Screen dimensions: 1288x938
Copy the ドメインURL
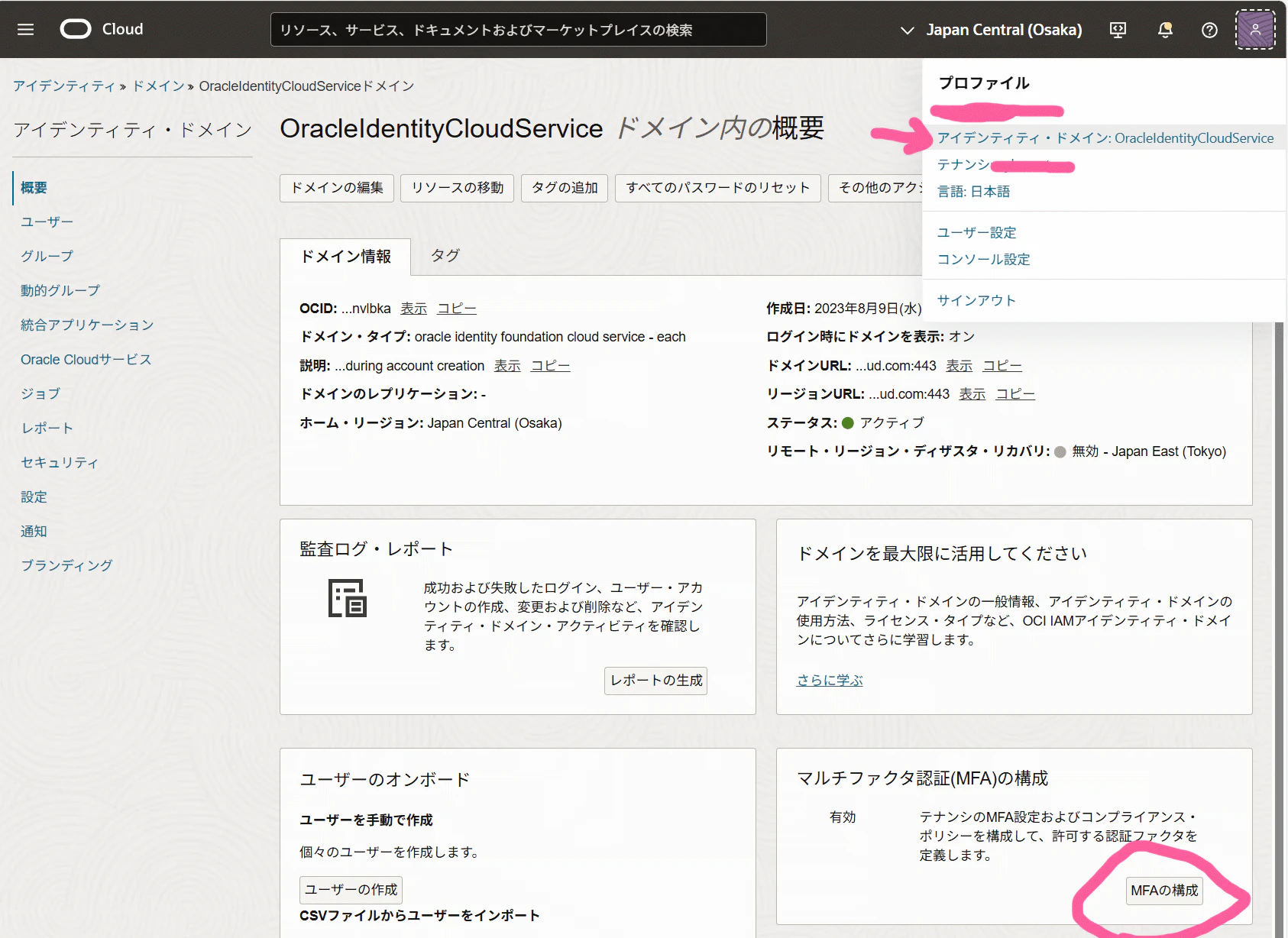point(1002,366)
